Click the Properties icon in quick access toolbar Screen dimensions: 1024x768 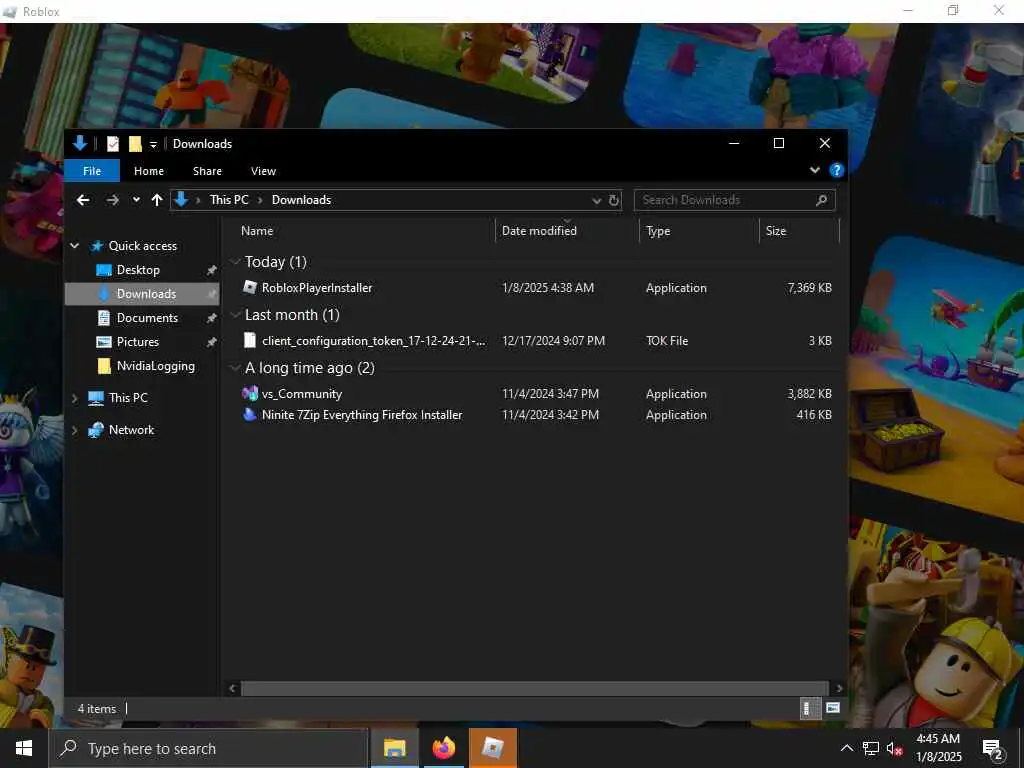113,144
